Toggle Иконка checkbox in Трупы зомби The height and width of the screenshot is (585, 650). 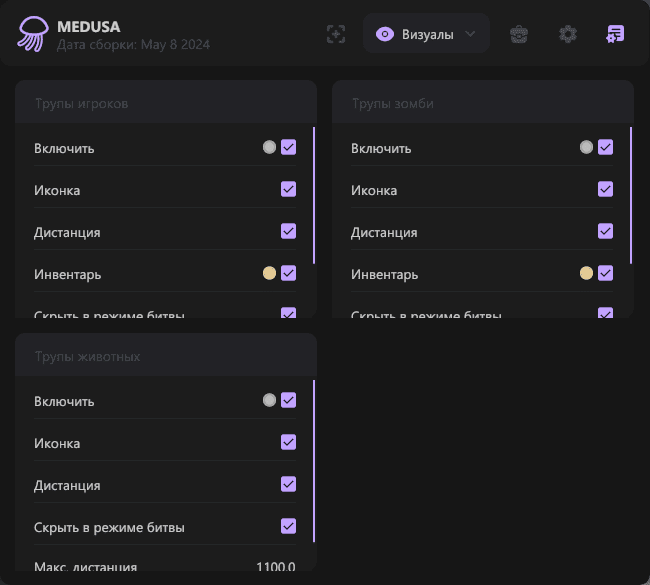click(605, 190)
